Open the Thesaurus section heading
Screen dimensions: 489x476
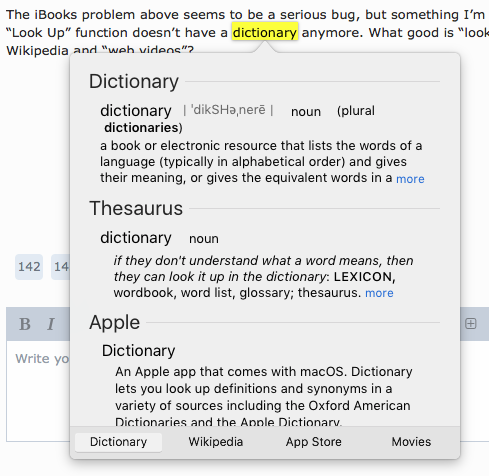click(x=136, y=208)
